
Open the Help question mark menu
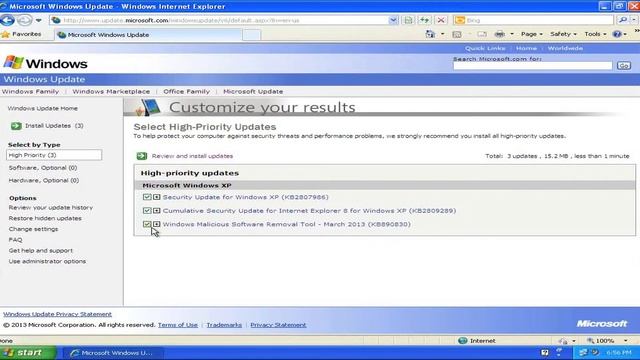619,34
